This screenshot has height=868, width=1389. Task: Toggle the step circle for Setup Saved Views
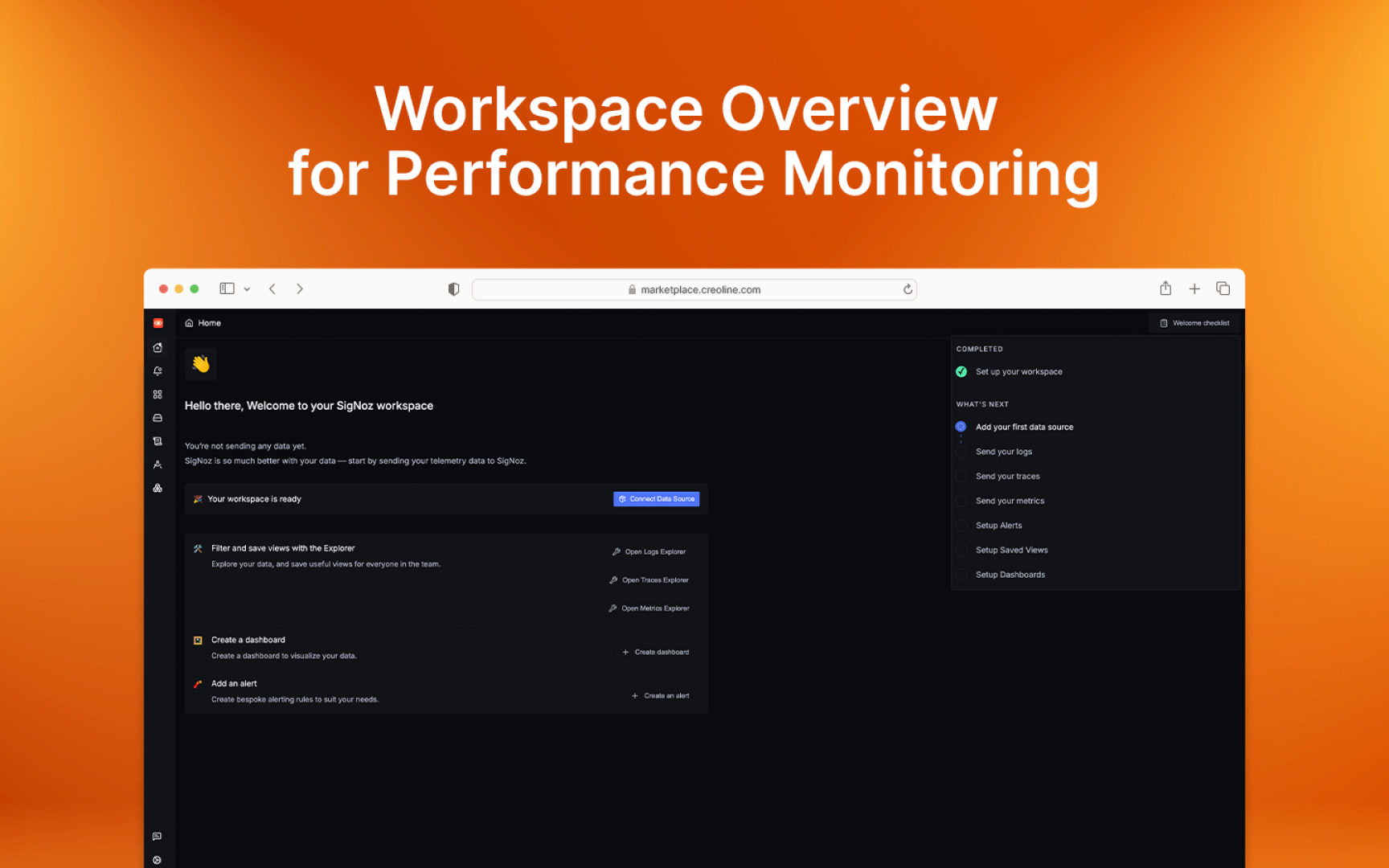[x=961, y=551]
